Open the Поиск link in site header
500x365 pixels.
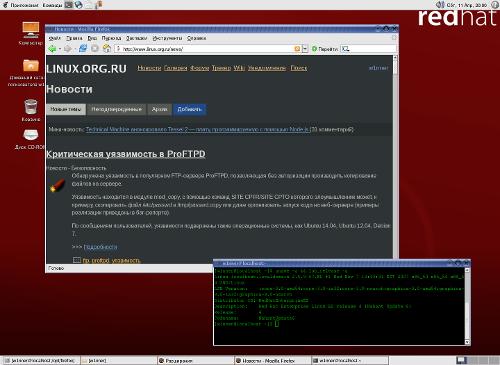tap(299, 68)
